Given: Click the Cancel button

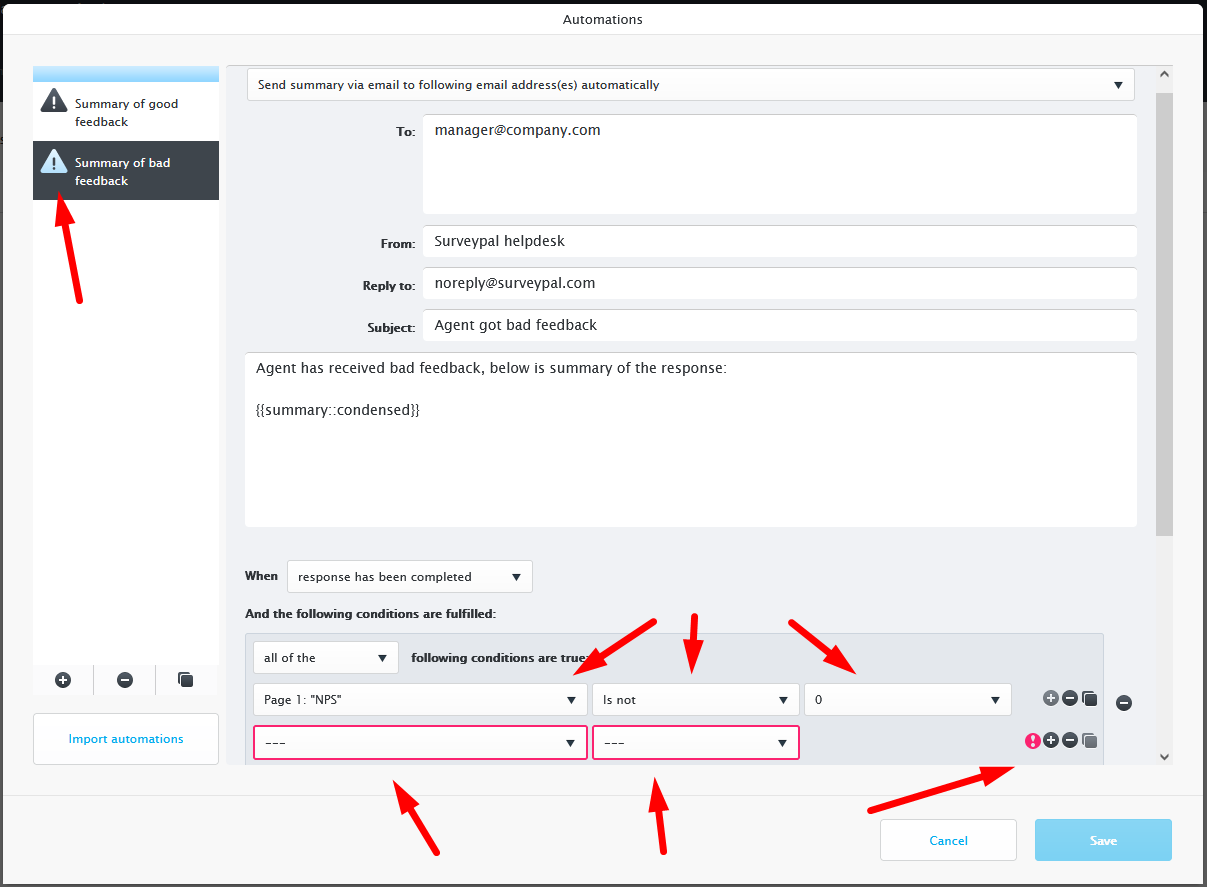Looking at the screenshot, I should (948, 841).
